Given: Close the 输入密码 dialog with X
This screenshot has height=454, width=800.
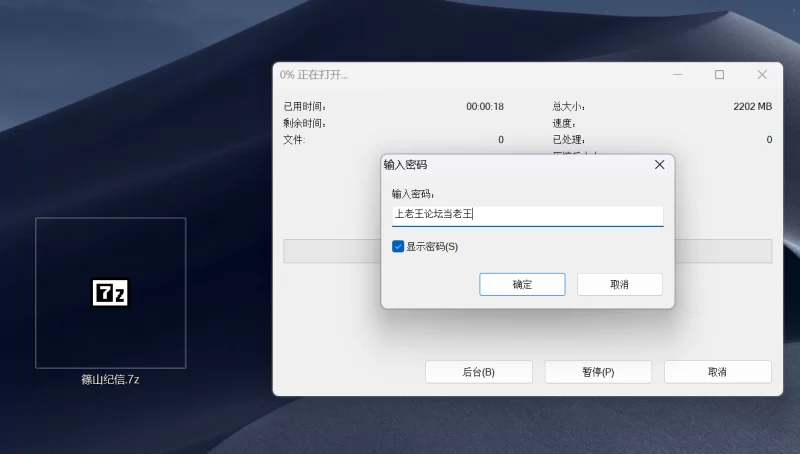Looking at the screenshot, I should click(659, 165).
